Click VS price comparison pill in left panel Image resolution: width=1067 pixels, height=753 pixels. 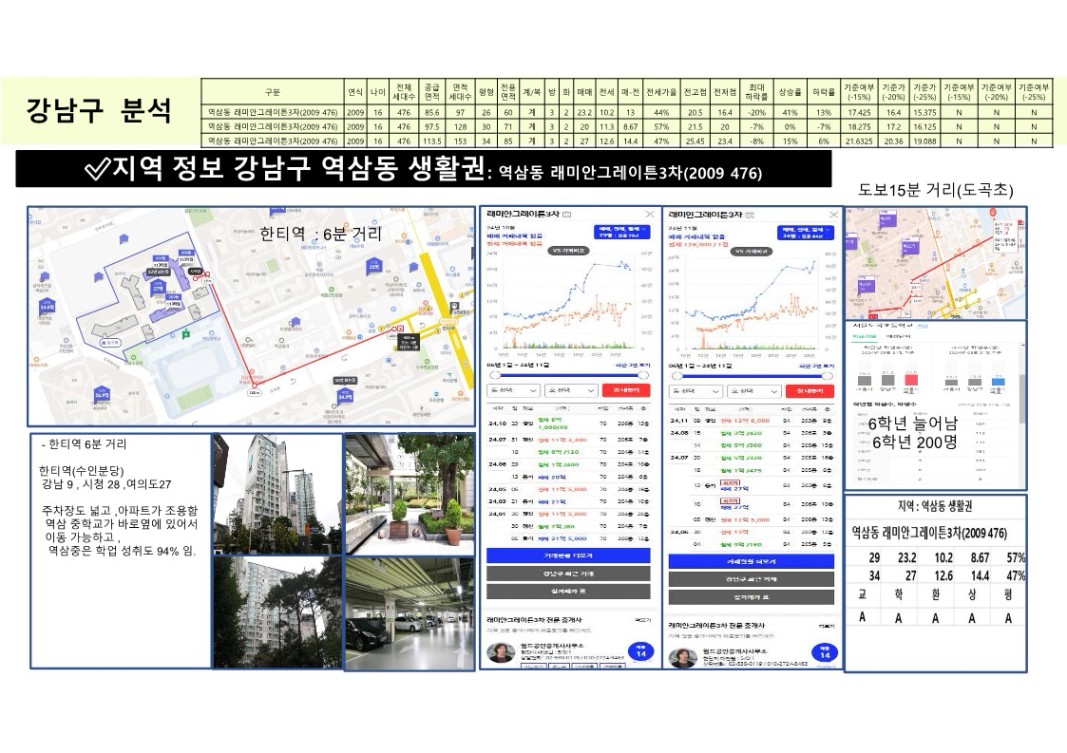tap(569, 251)
